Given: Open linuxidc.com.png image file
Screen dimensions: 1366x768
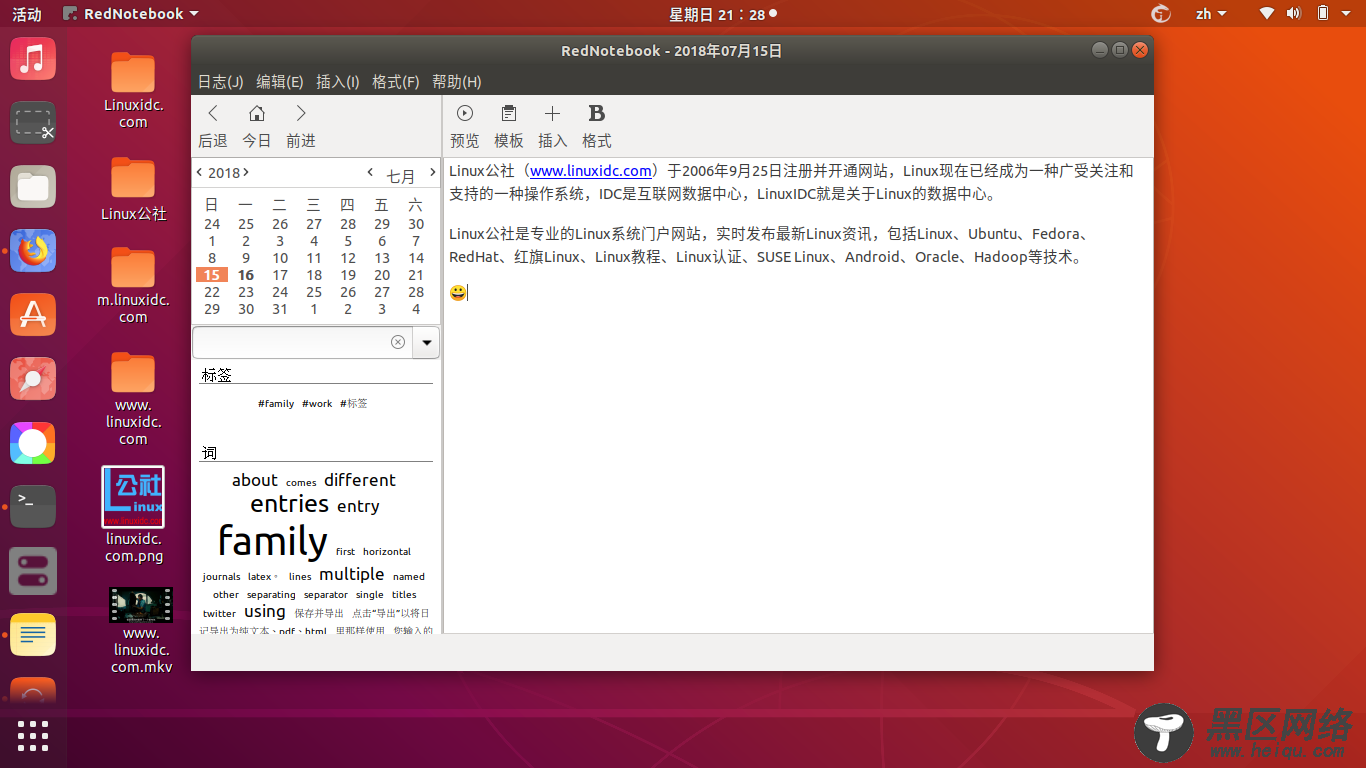Looking at the screenshot, I should 133,515.
